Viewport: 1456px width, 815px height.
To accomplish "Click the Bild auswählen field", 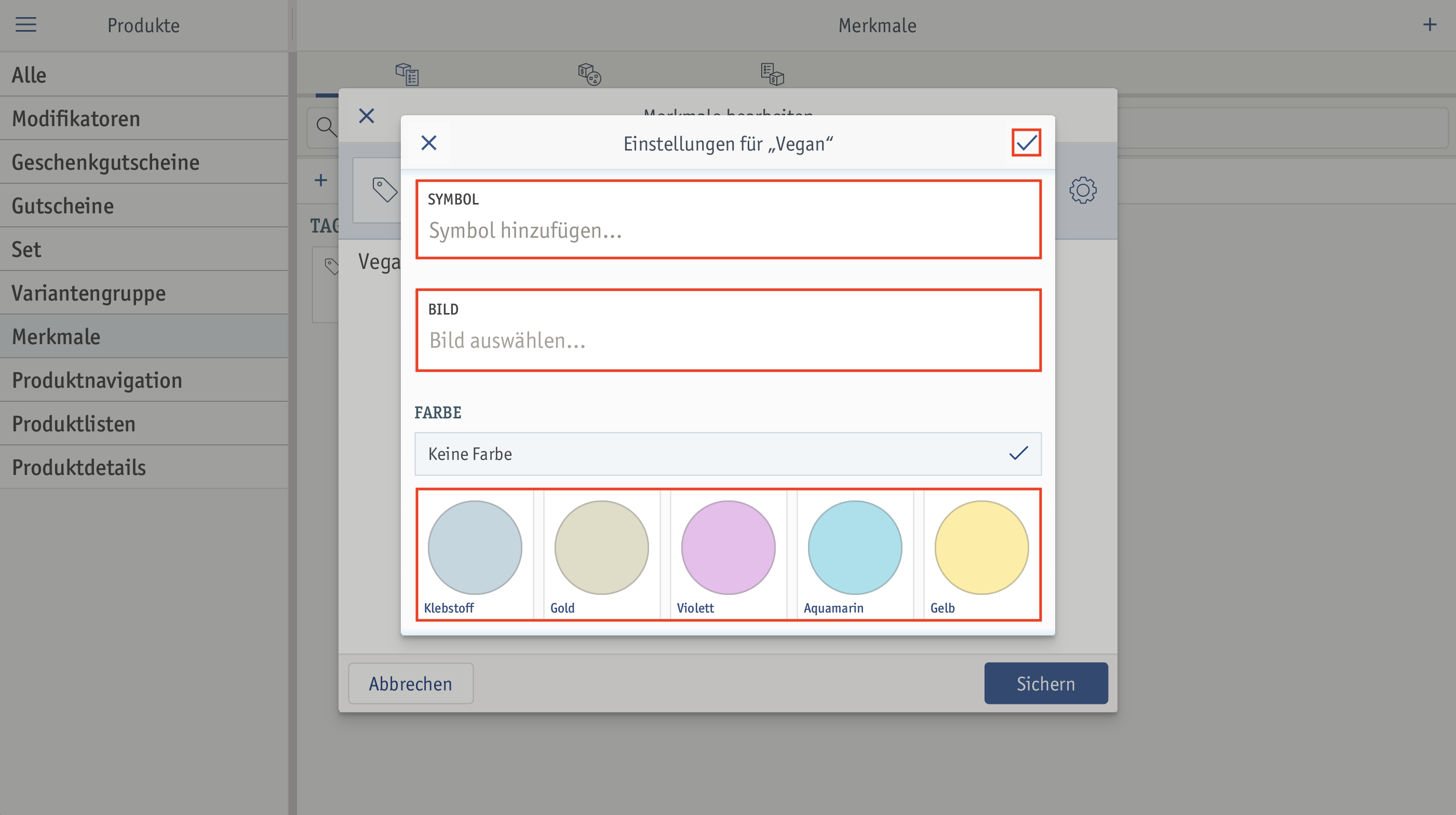I will pyautogui.click(x=728, y=330).
